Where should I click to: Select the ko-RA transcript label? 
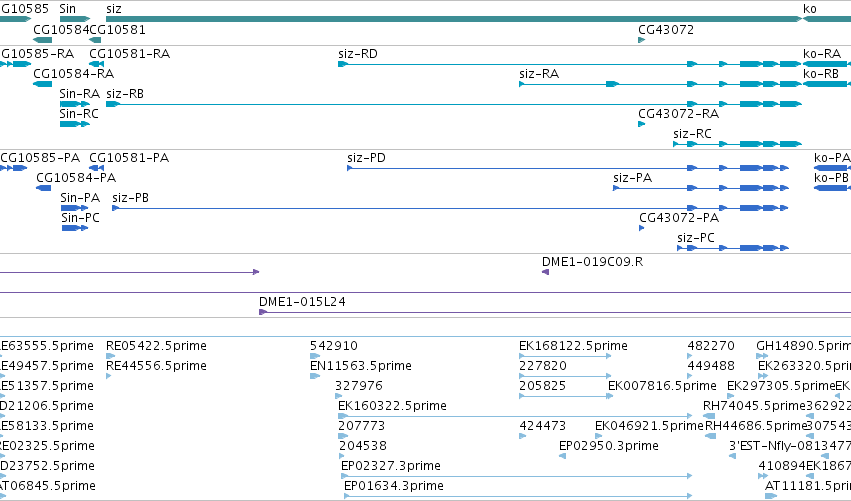822,54
